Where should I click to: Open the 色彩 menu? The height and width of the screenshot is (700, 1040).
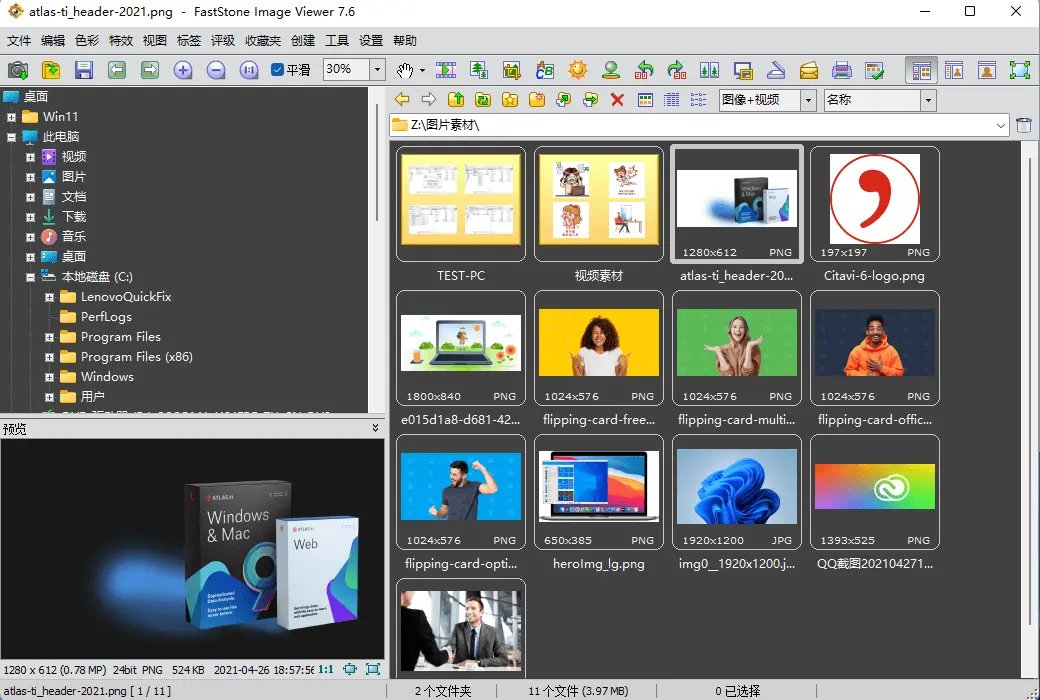coord(87,40)
